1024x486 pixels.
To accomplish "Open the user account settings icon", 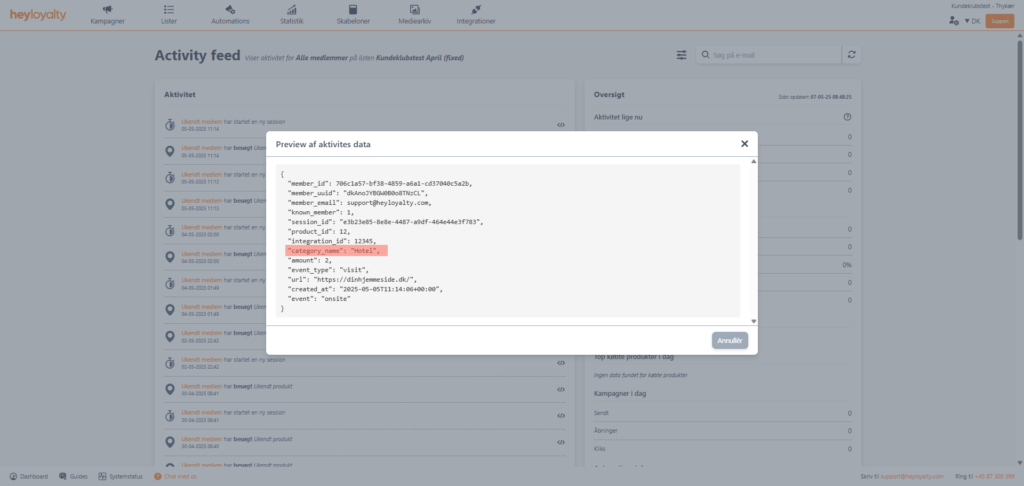I will click(953, 20).
